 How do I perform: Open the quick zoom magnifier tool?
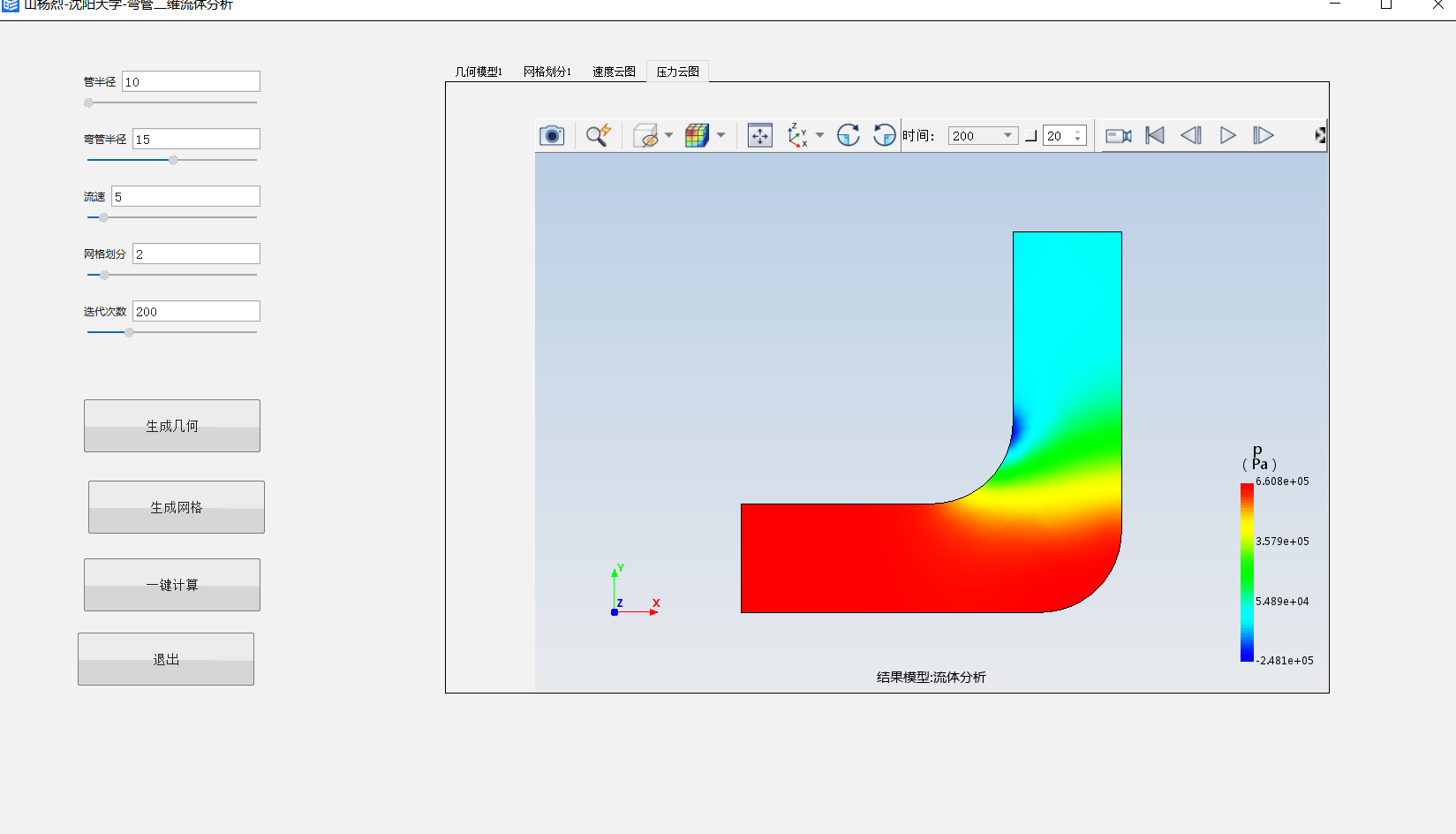599,135
